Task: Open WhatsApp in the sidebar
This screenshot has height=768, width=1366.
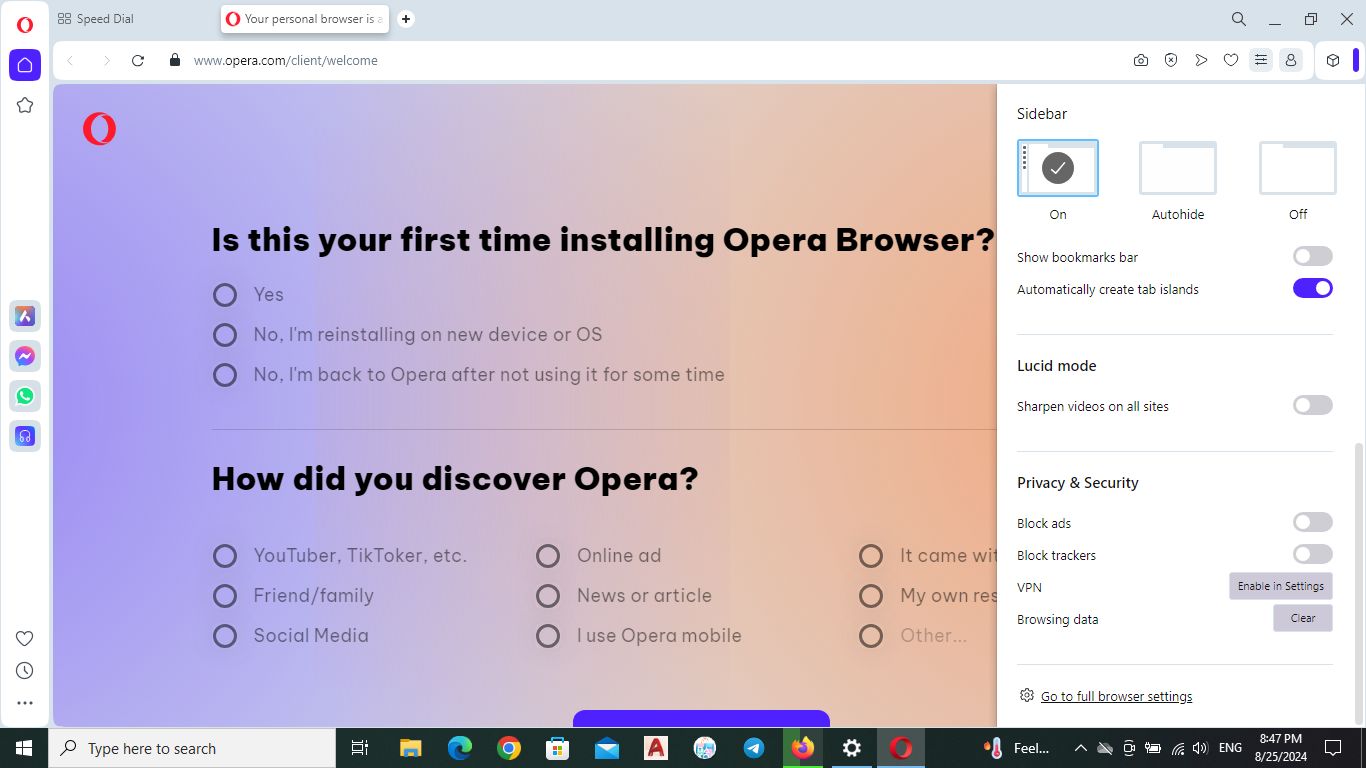Action: click(25, 396)
